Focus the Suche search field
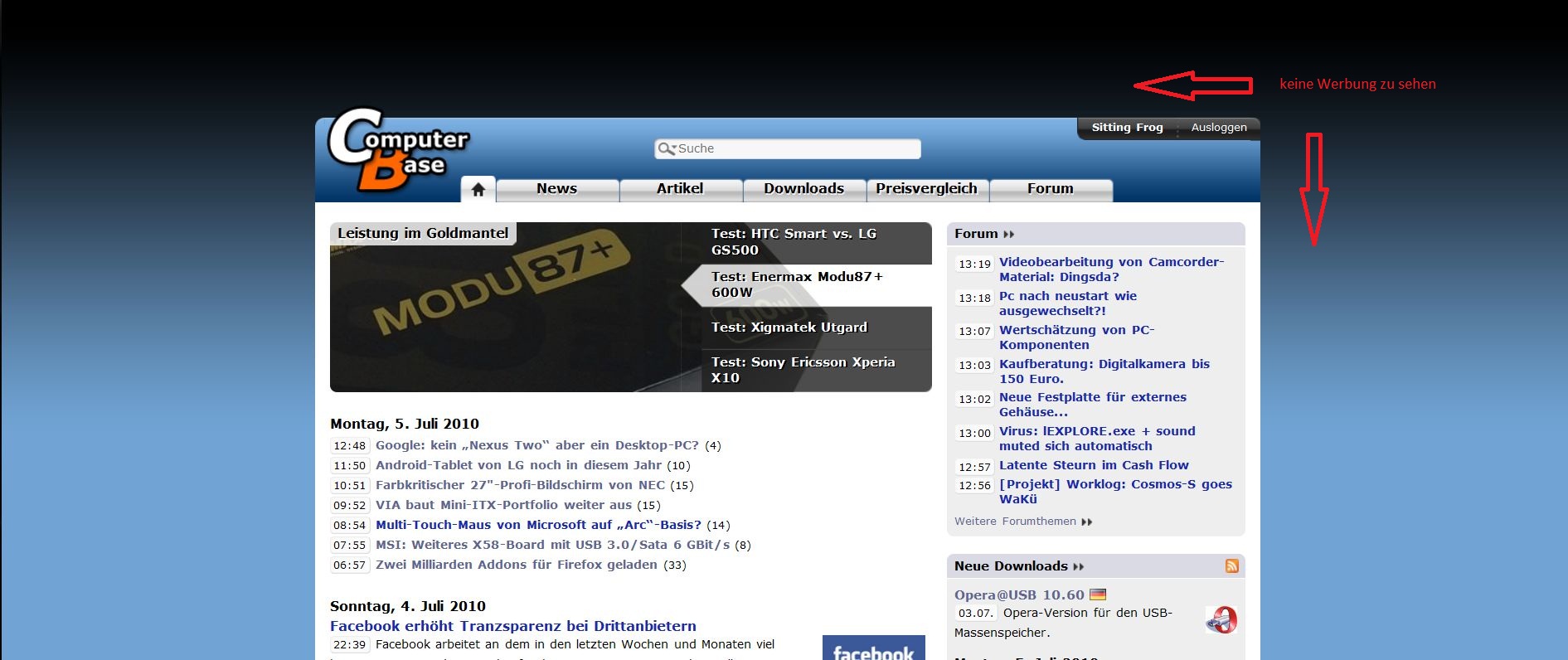 coord(788,148)
